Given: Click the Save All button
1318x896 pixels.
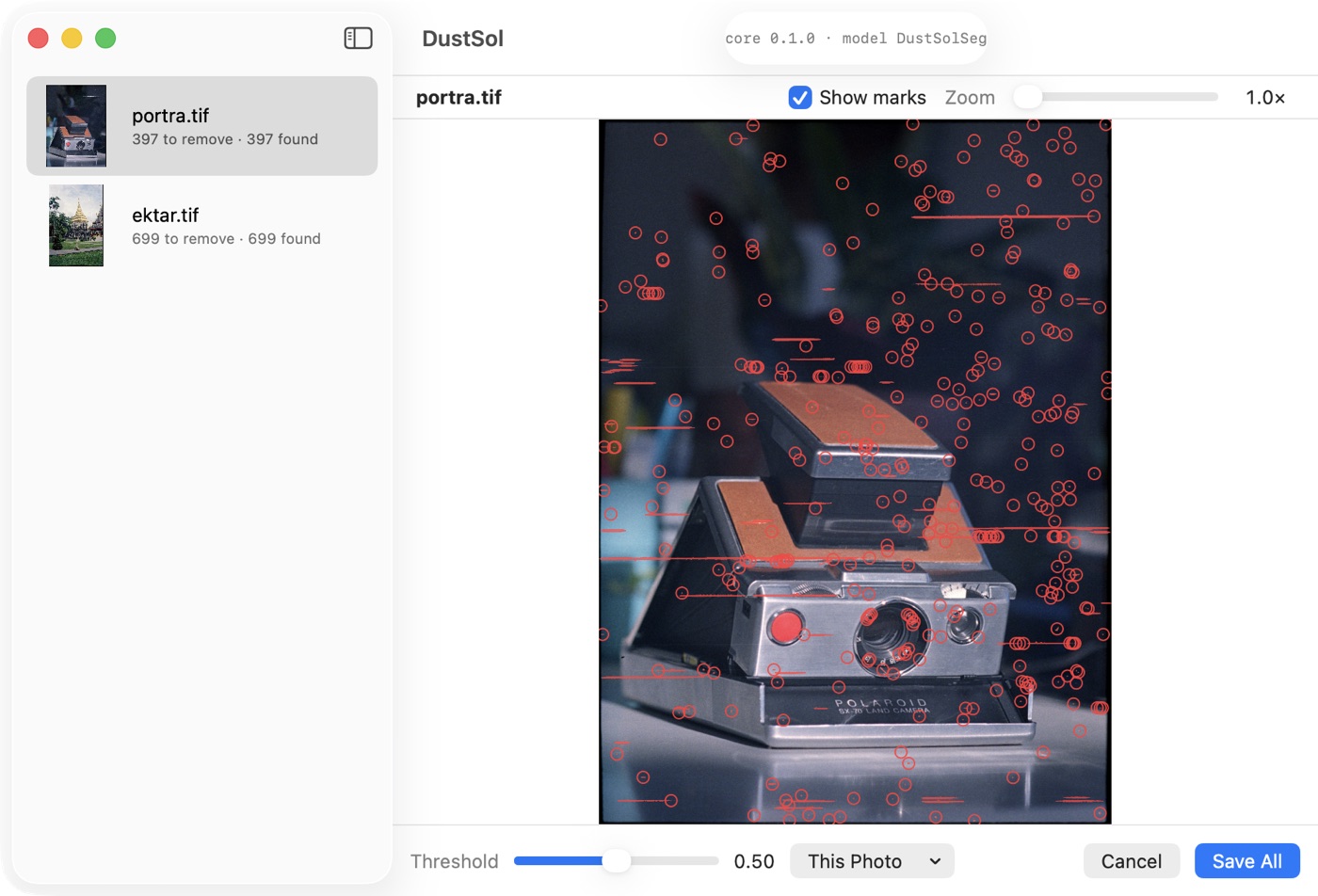Looking at the screenshot, I should [1247, 861].
